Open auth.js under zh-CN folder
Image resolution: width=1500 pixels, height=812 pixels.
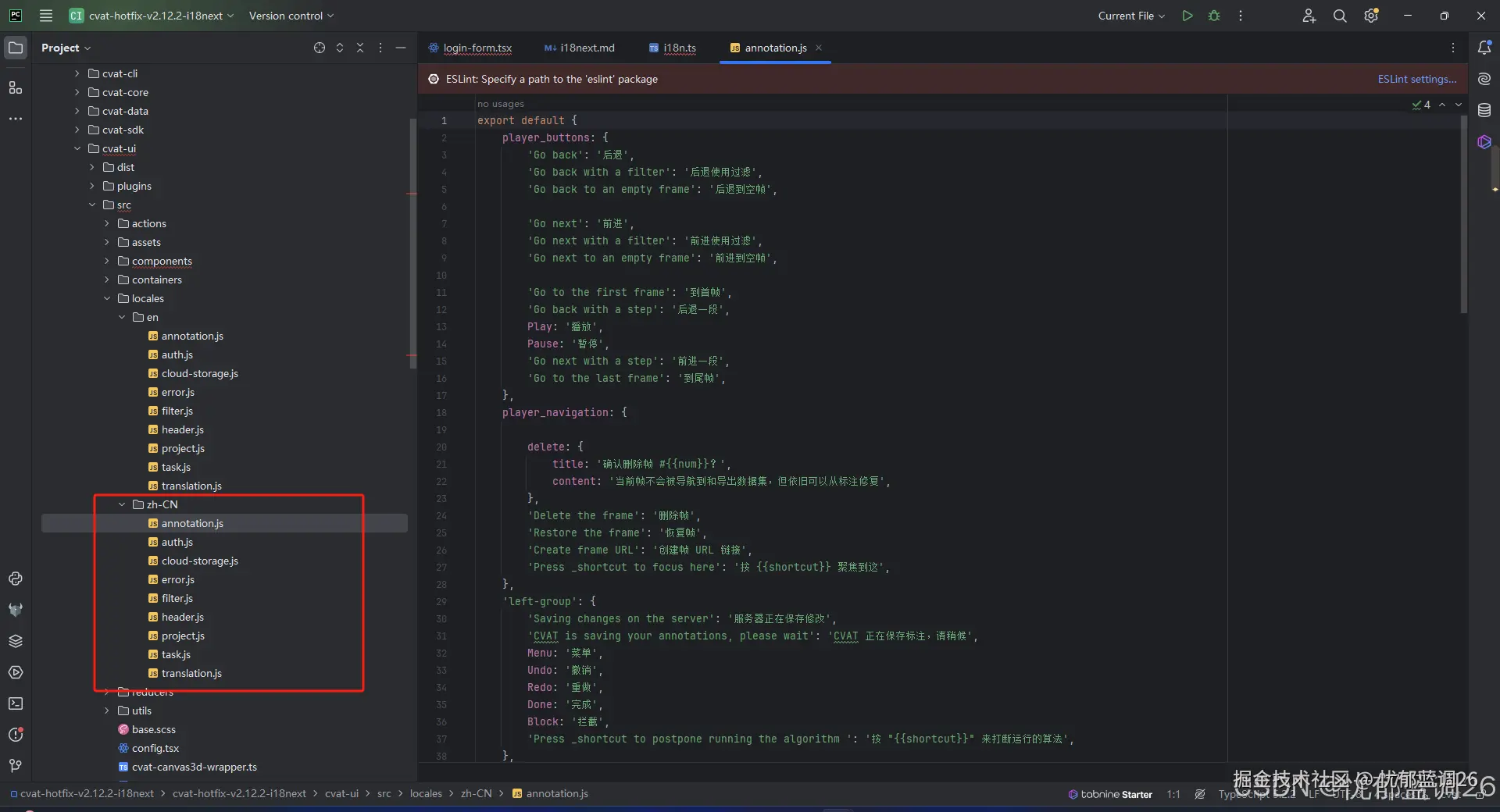pos(177,542)
